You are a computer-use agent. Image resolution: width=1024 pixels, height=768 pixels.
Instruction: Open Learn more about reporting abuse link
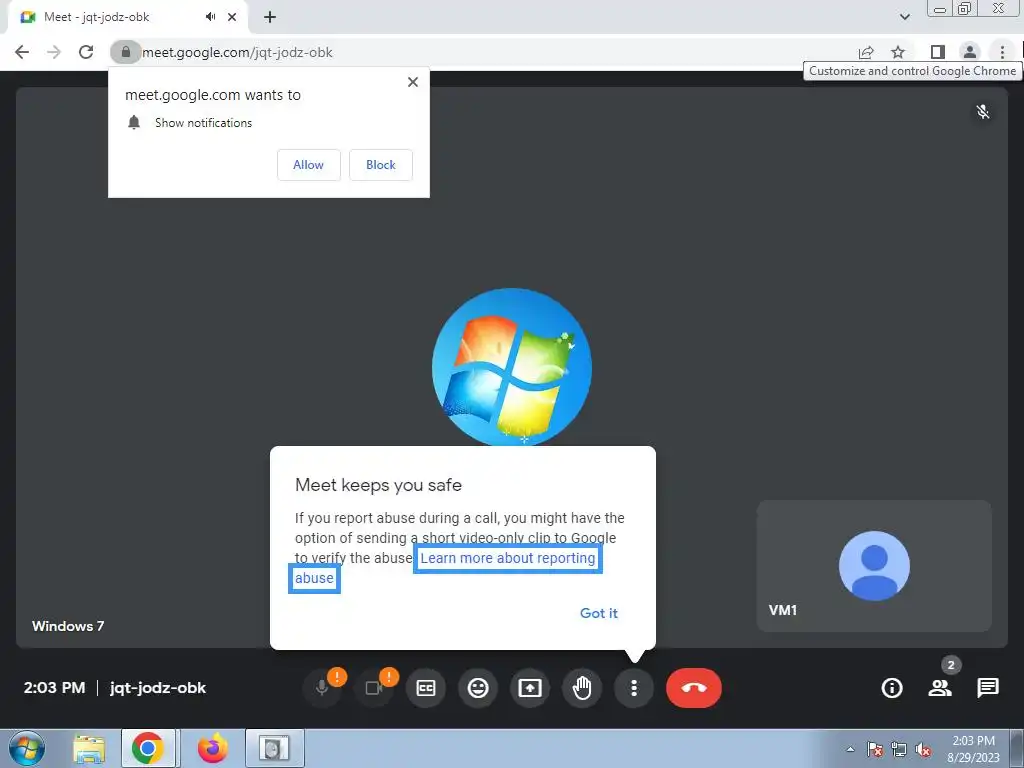pyautogui.click(x=508, y=558)
